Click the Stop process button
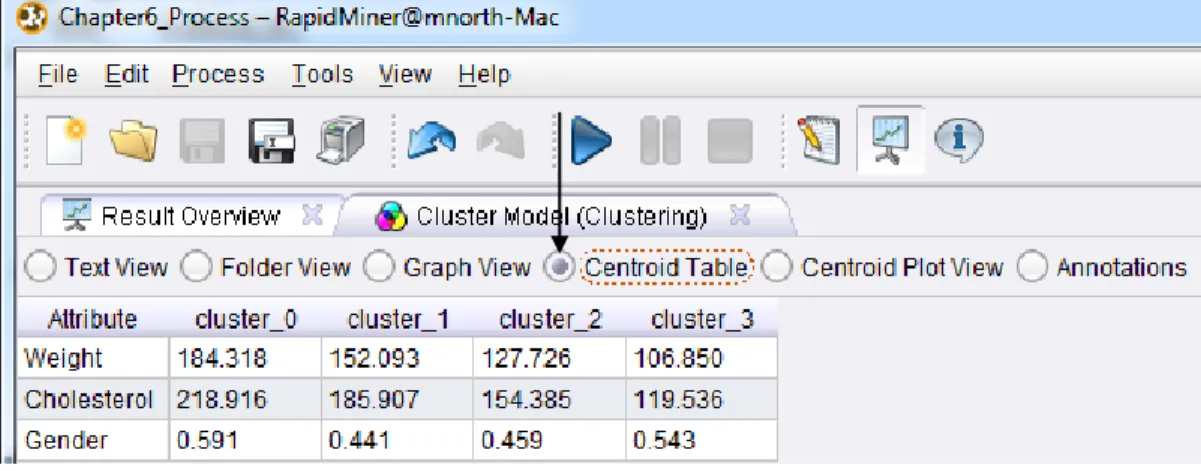Screen dimensions: 1201x471 click(x=730, y=141)
